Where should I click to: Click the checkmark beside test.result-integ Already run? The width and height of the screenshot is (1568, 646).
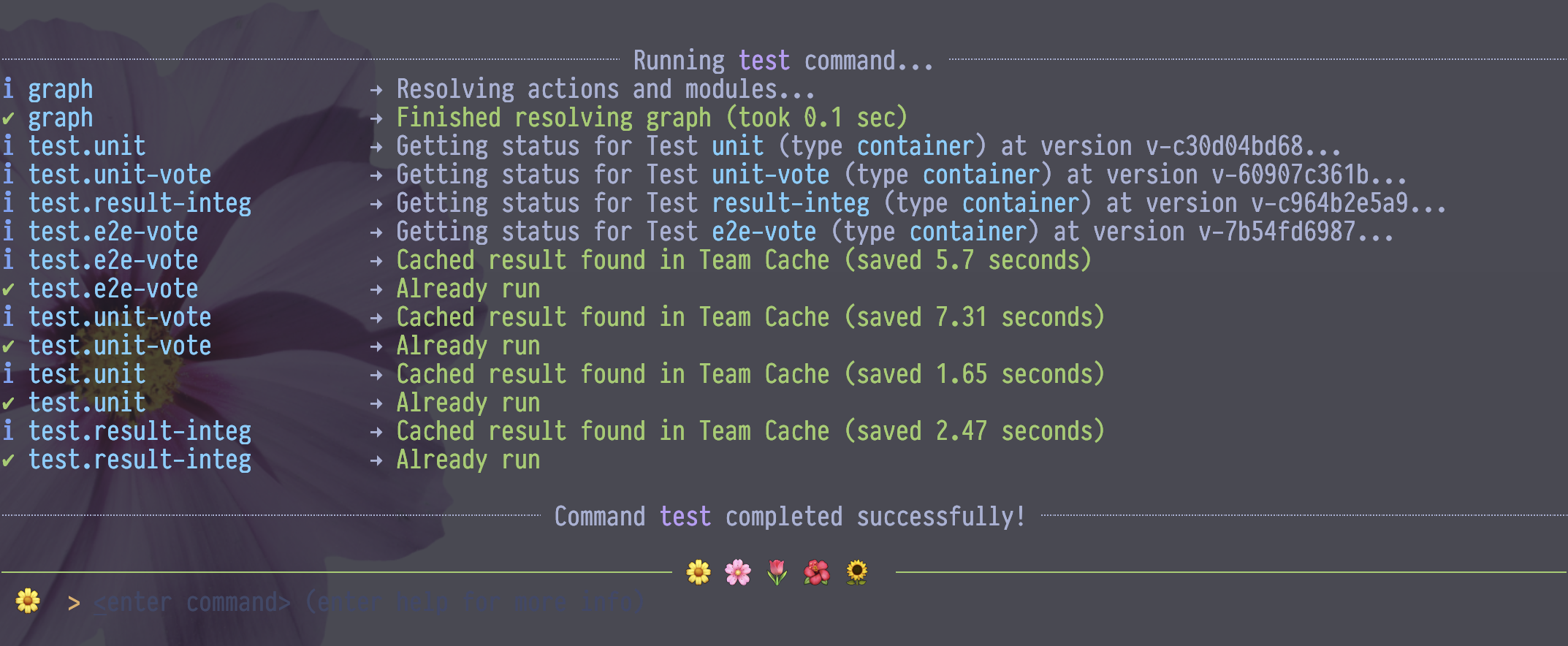click(x=8, y=460)
